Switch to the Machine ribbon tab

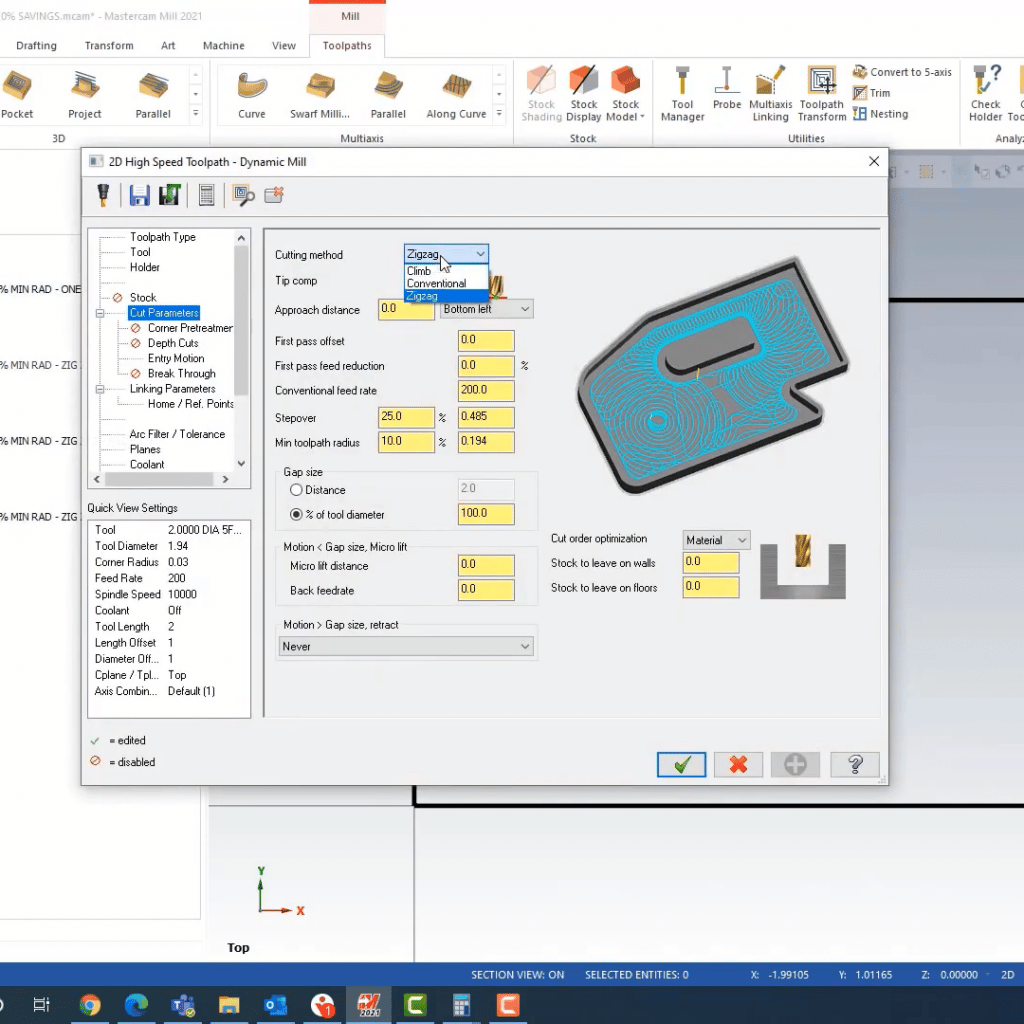tap(223, 45)
